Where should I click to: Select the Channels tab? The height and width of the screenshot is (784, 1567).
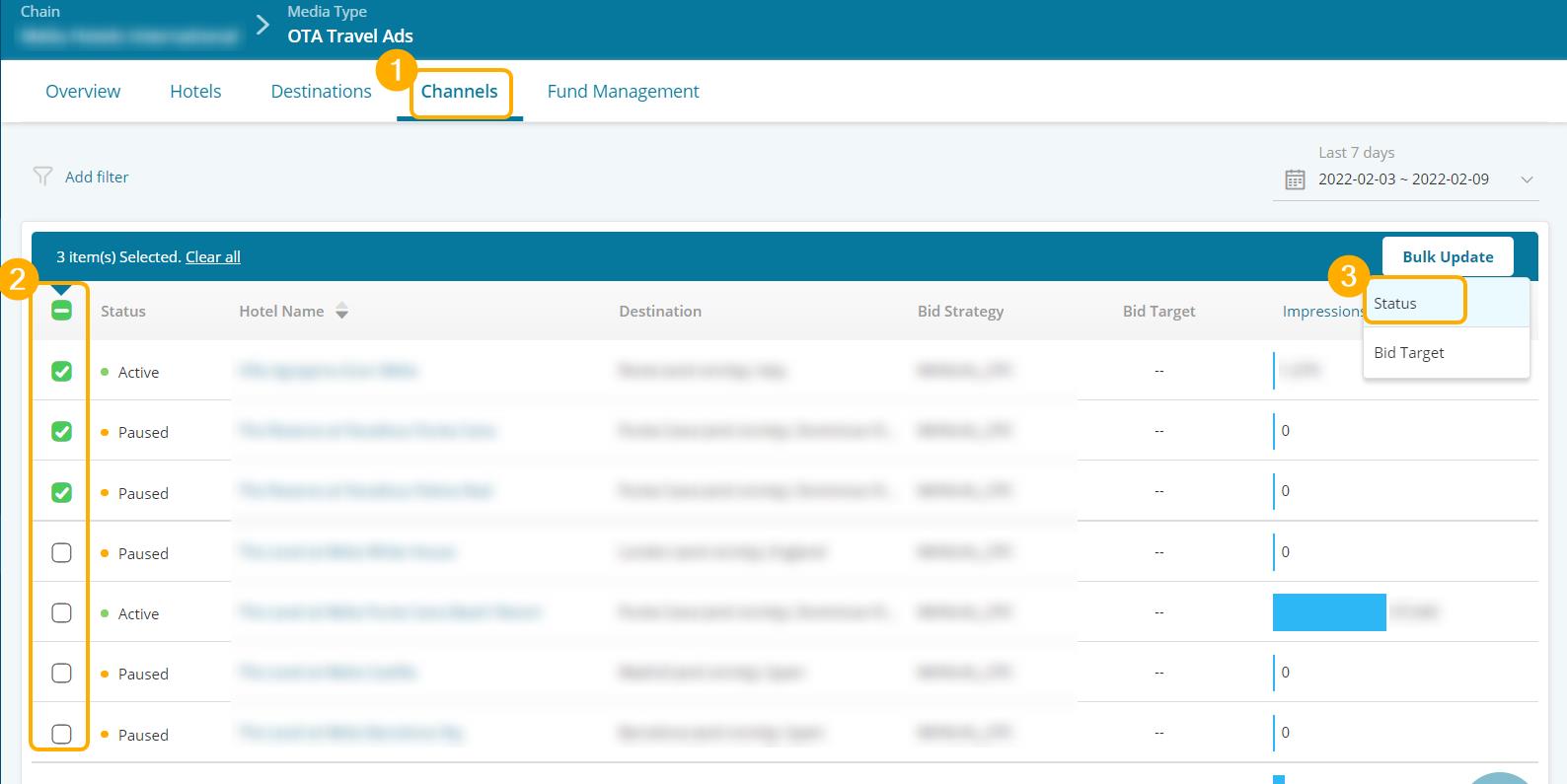[460, 92]
